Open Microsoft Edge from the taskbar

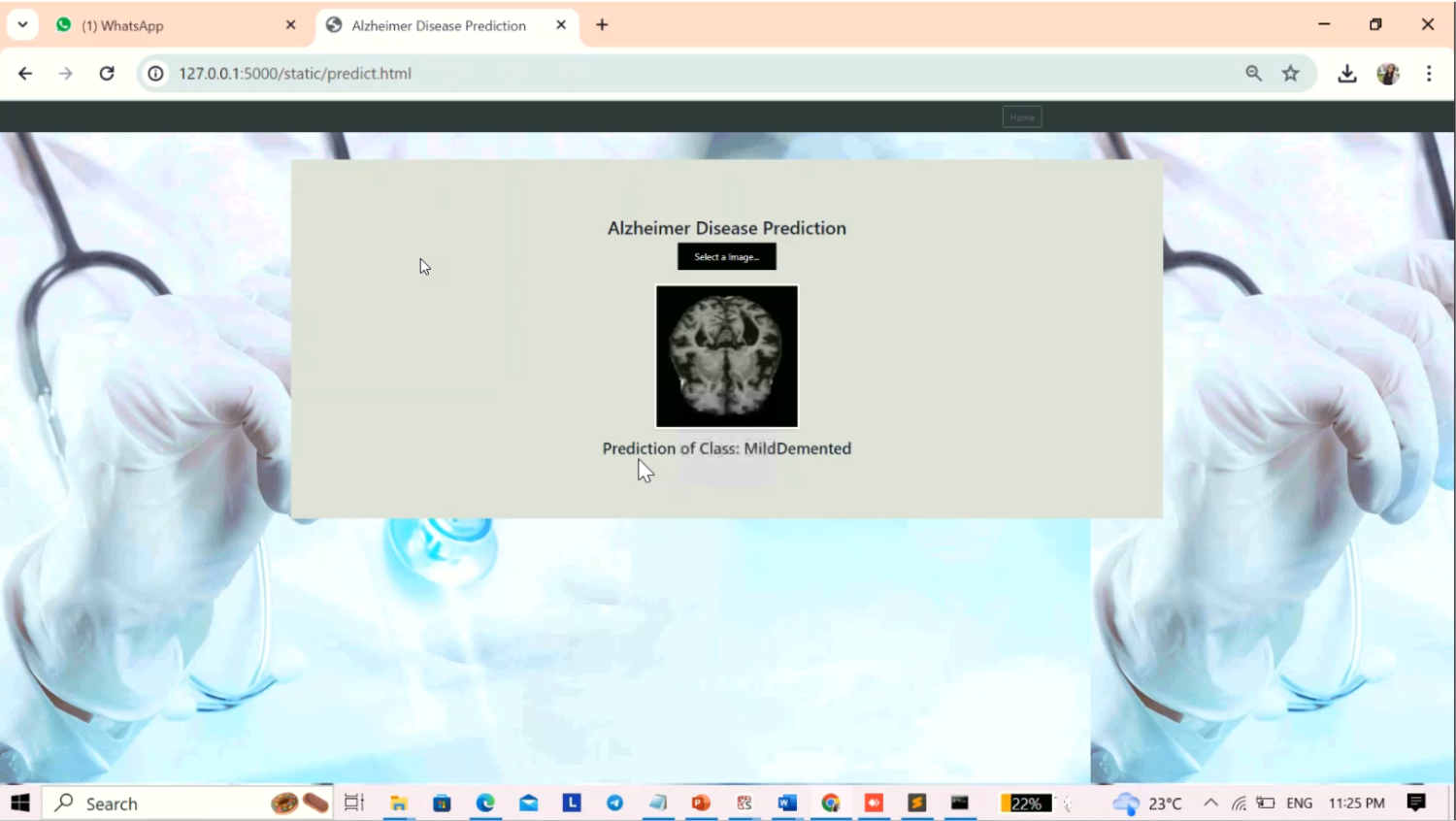[484, 803]
